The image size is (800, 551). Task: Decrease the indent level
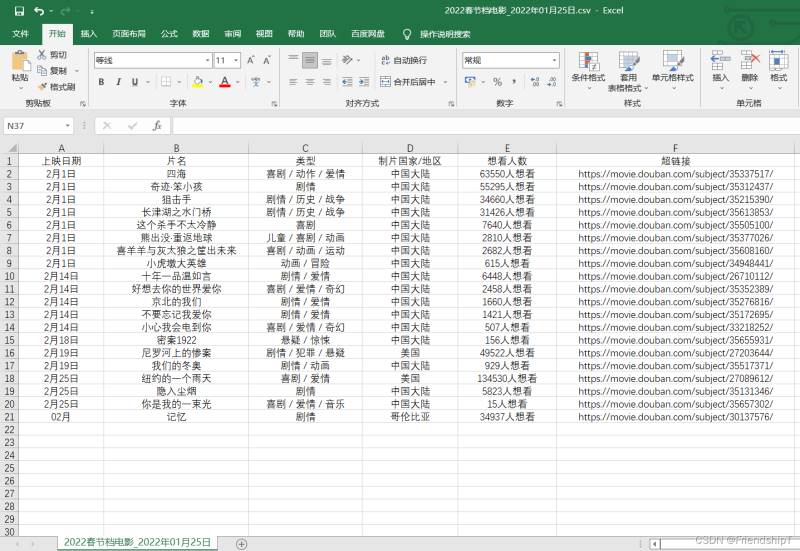pos(347,82)
